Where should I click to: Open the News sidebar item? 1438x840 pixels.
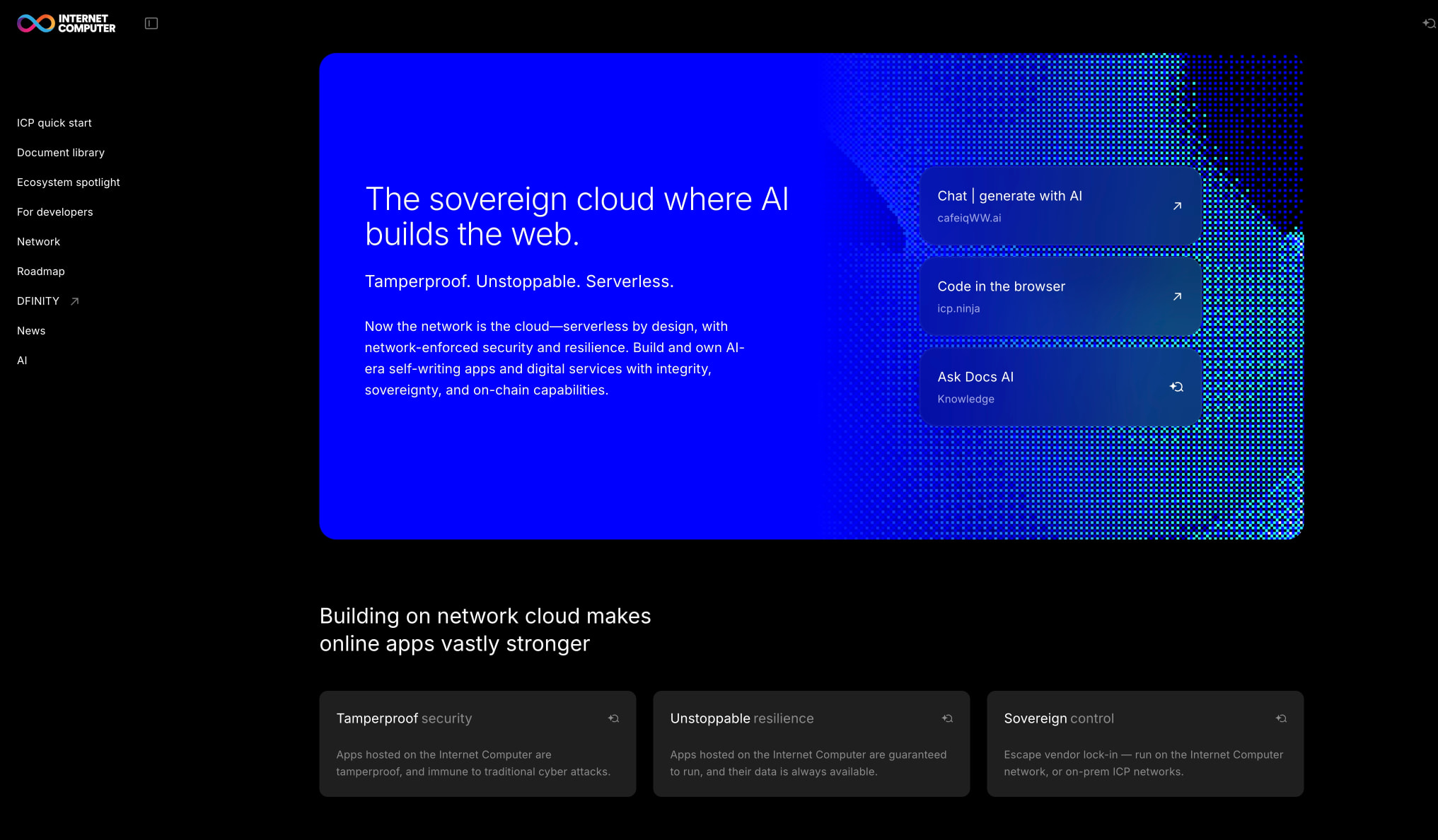click(x=31, y=331)
